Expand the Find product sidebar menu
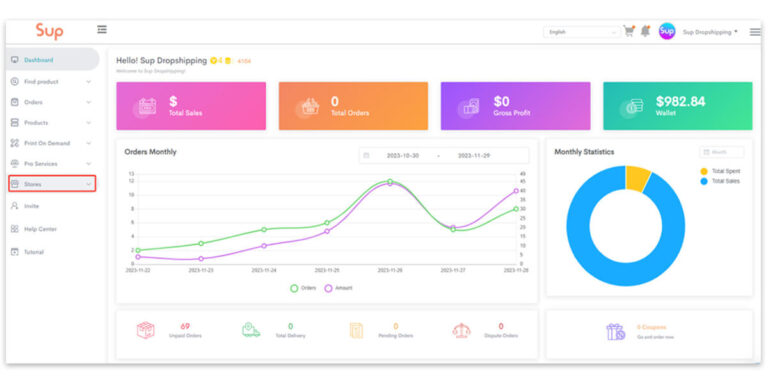 [51, 82]
